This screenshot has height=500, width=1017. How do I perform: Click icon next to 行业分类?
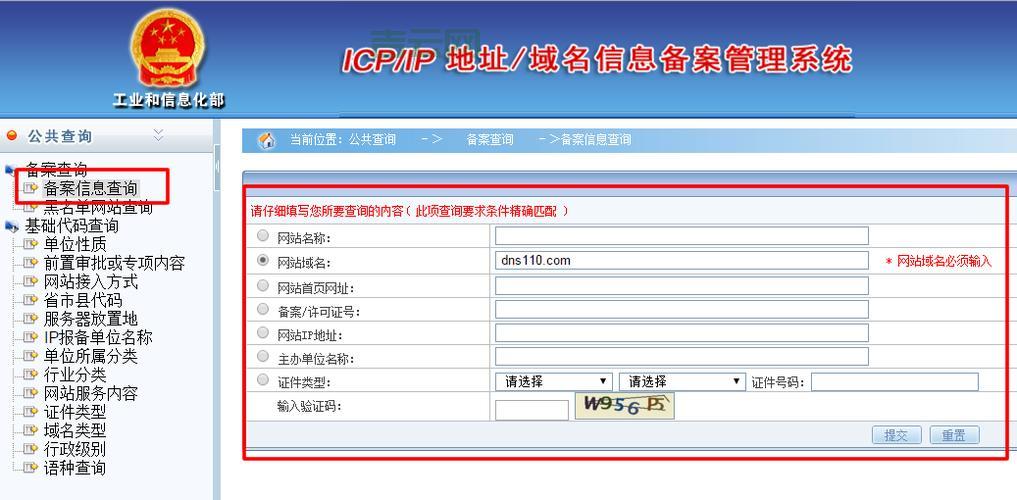pyautogui.click(x=30, y=375)
